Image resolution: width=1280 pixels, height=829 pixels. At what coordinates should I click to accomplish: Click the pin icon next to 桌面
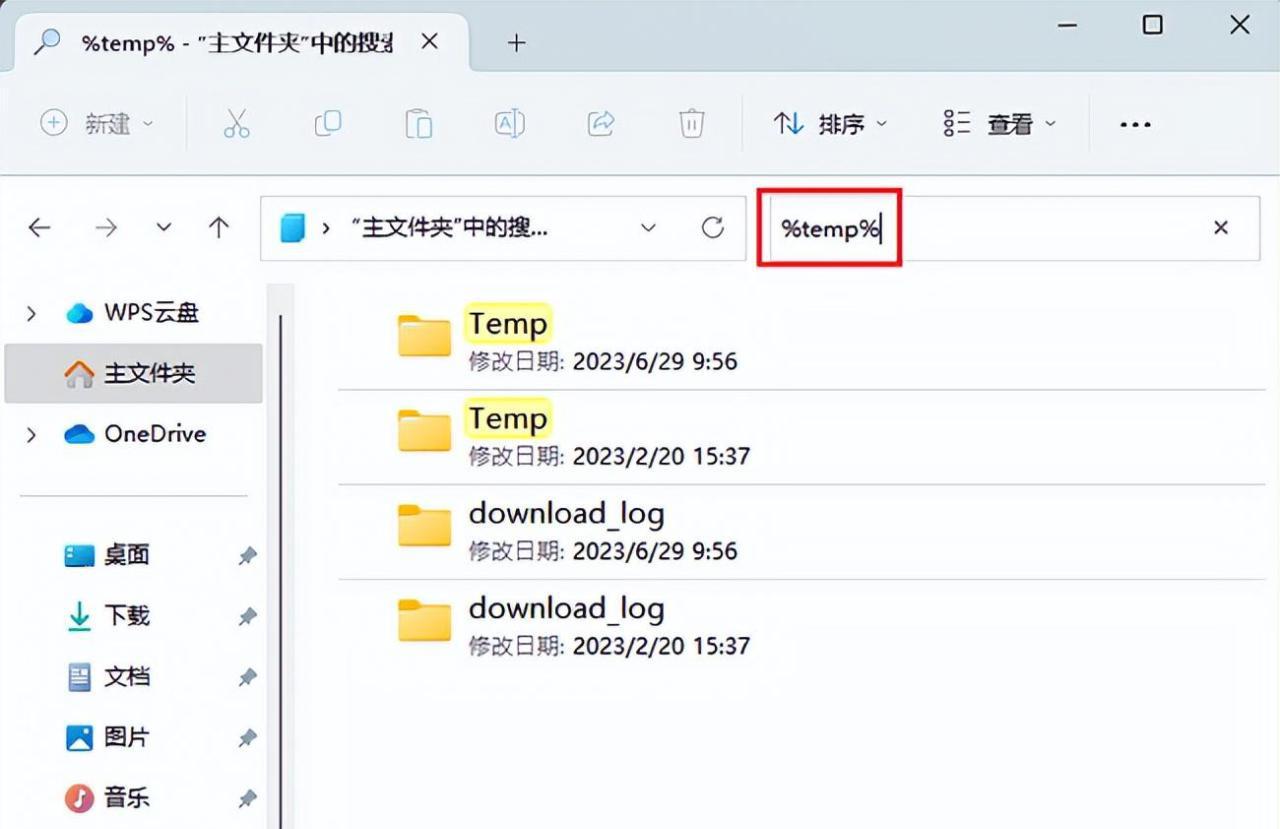pos(247,556)
